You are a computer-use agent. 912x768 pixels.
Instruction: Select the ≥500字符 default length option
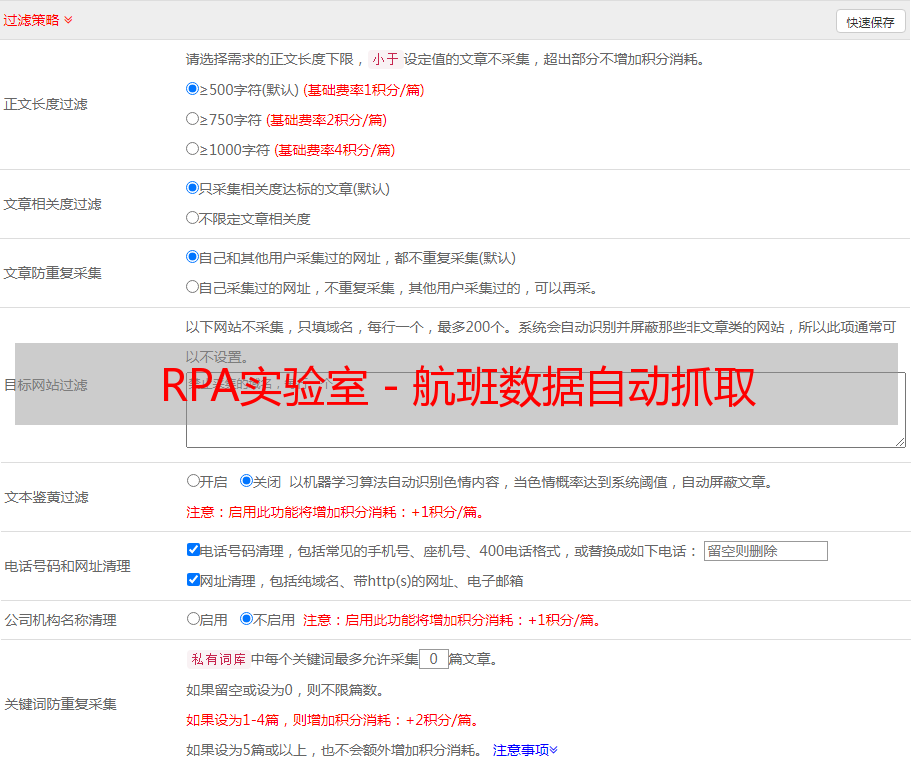coord(193,89)
